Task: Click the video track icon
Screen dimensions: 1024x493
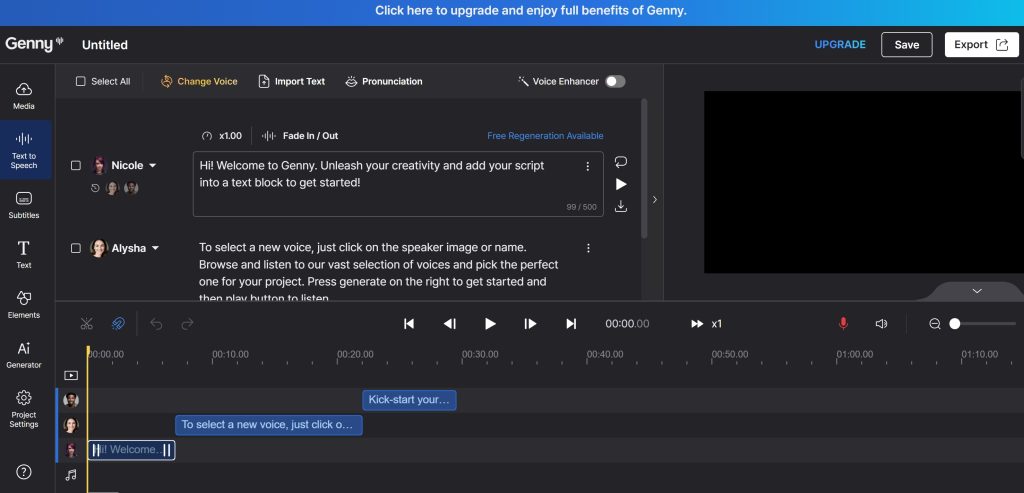Action: tap(71, 375)
